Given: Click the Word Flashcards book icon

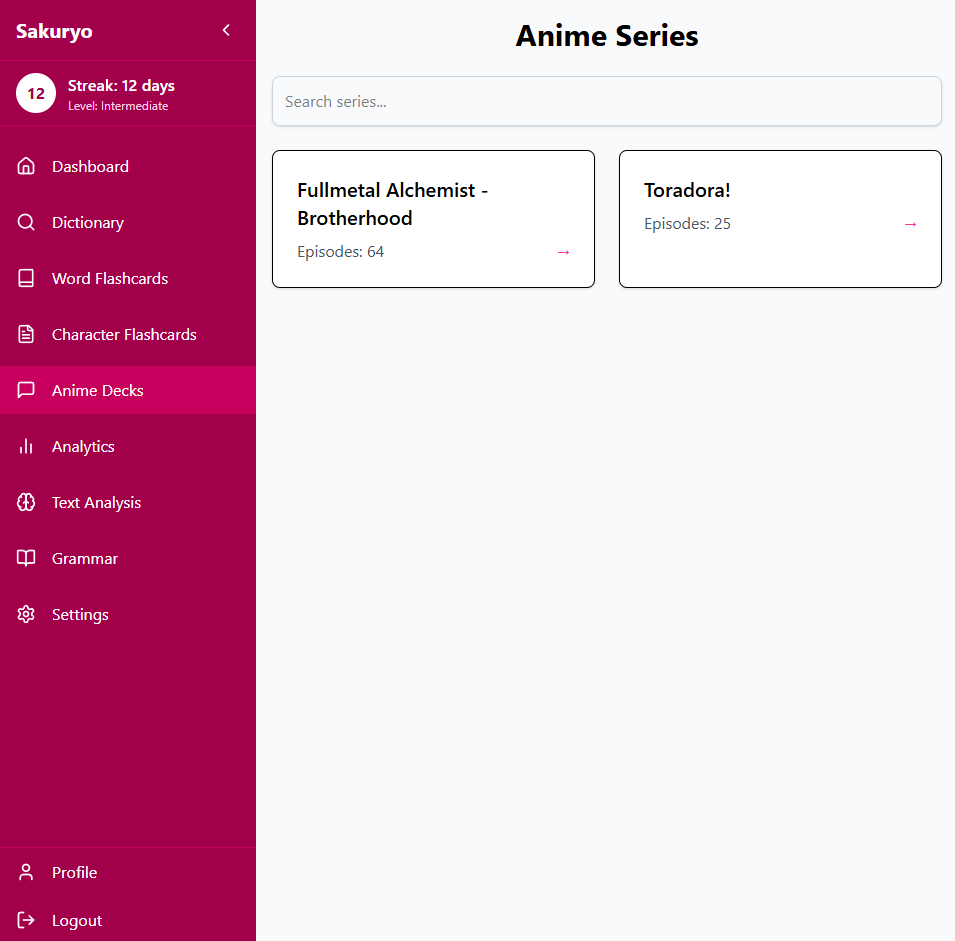Looking at the screenshot, I should pos(26,278).
